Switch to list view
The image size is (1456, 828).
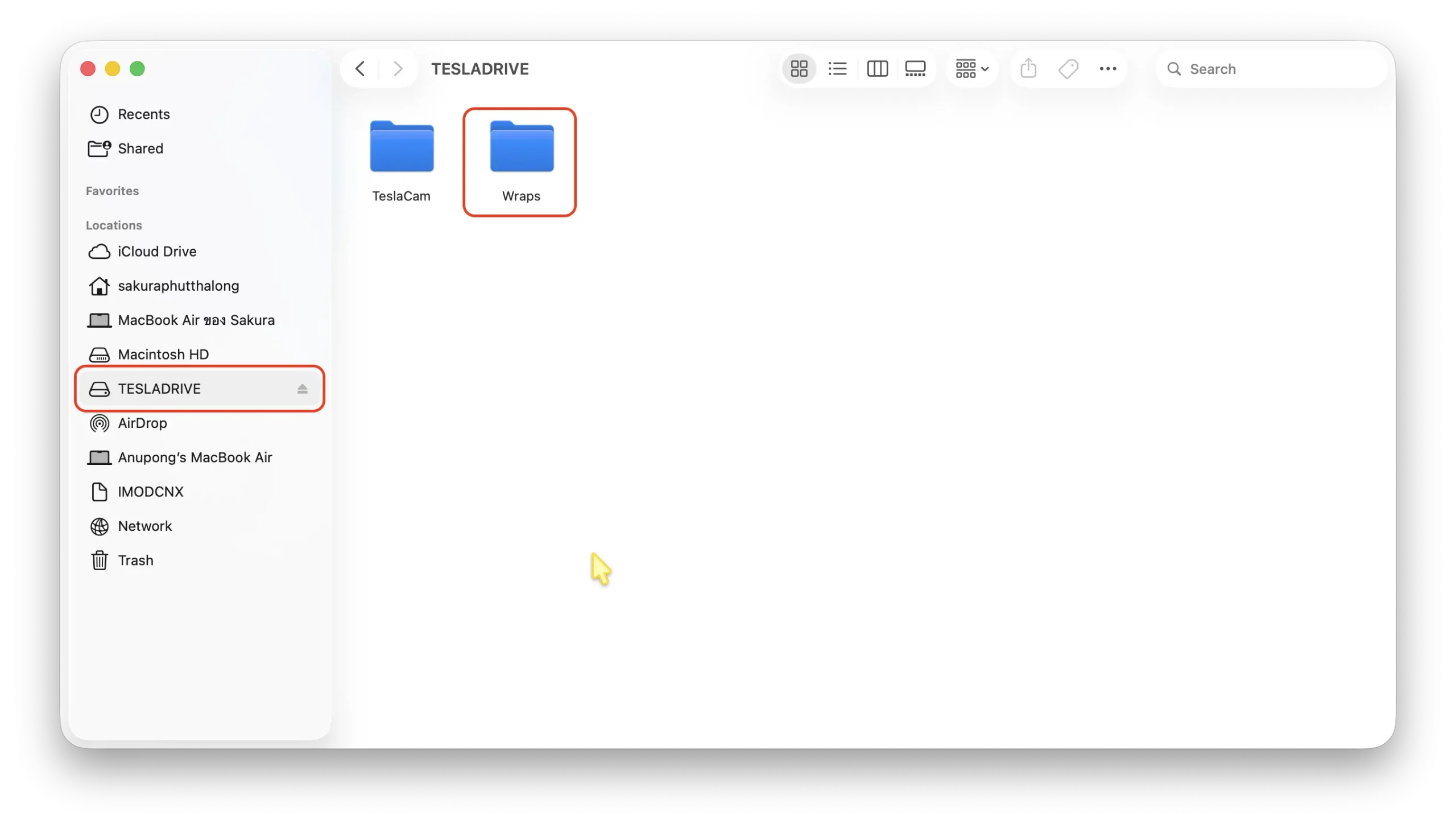click(x=838, y=69)
